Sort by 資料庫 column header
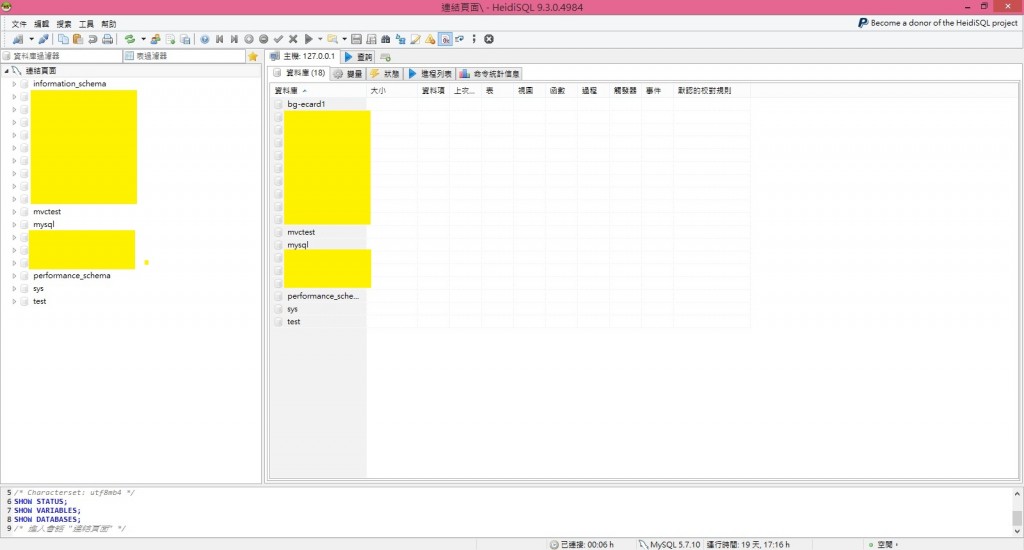This screenshot has height=550, width=1024. (x=318, y=91)
